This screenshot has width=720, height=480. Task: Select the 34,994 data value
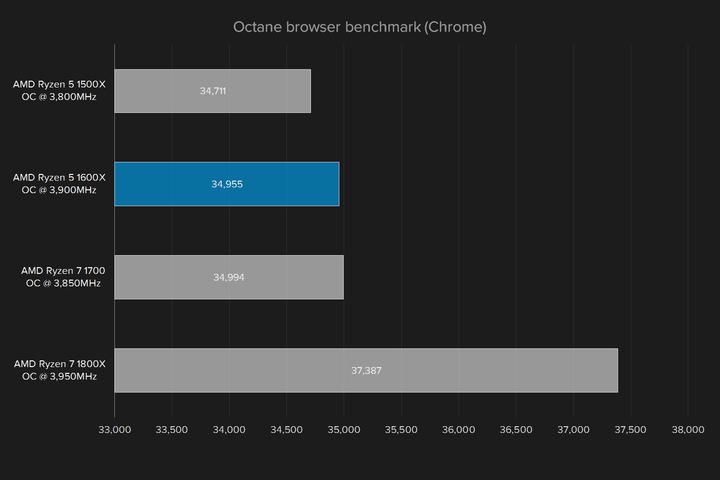pos(229,277)
